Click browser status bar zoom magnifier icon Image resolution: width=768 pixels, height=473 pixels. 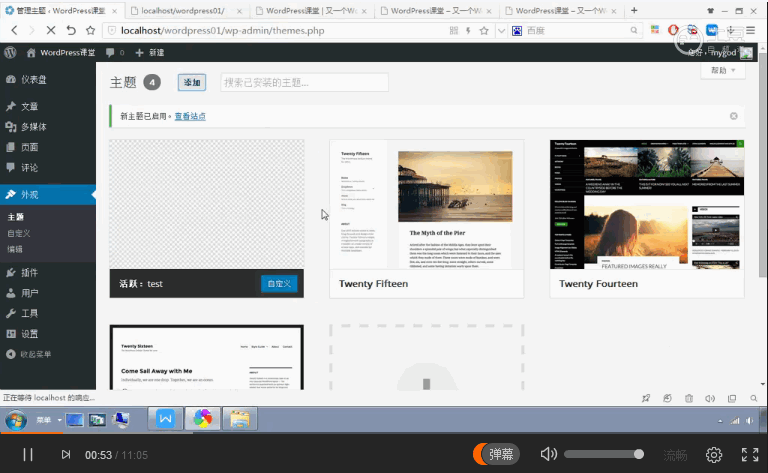pos(754,398)
